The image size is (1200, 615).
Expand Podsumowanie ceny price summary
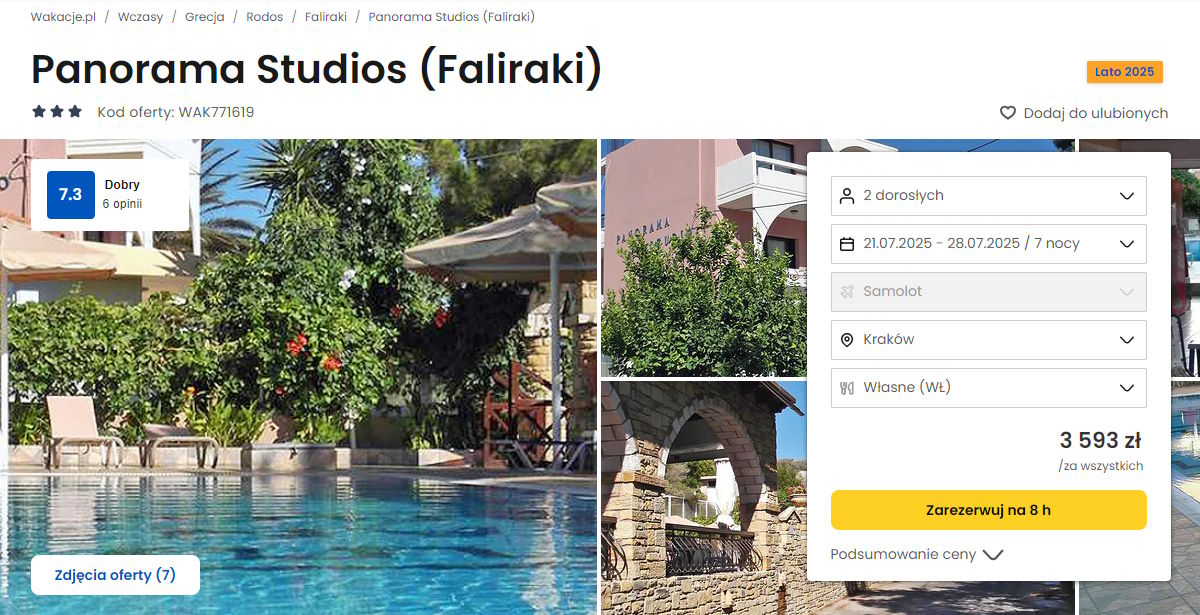tap(916, 554)
